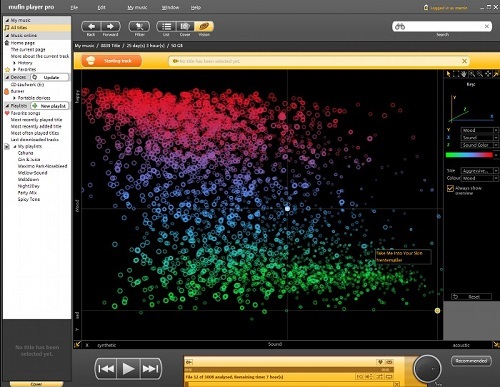This screenshot has width=500, height=387.
Task: Click the New playlist button
Action: coord(50,106)
